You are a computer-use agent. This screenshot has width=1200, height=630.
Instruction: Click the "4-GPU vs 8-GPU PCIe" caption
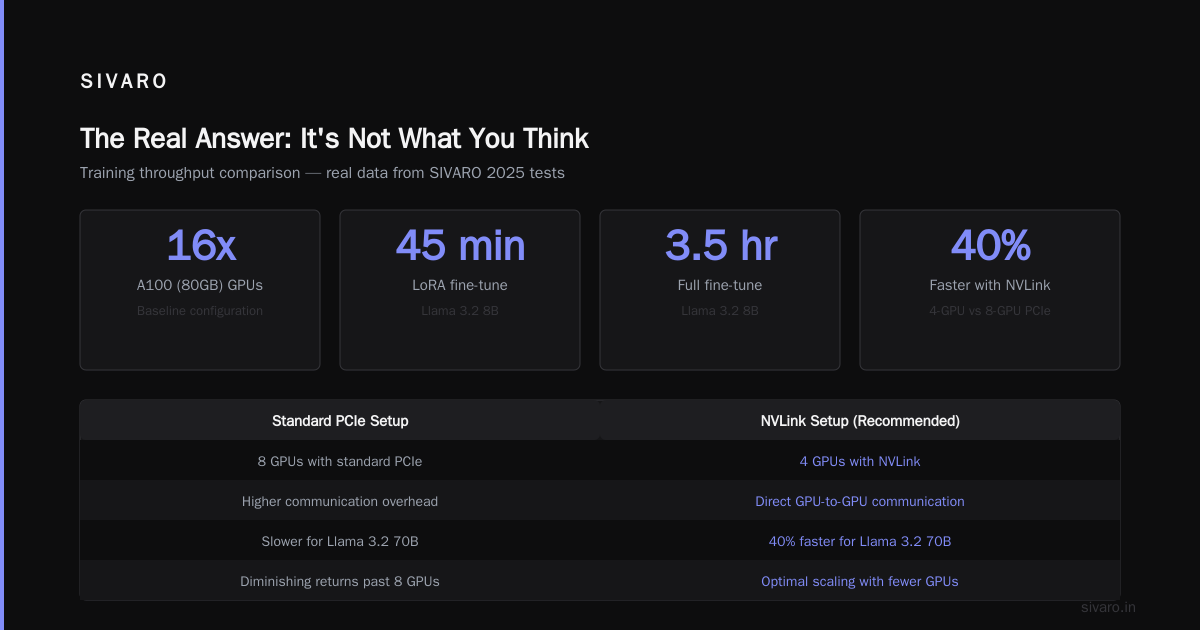990,311
